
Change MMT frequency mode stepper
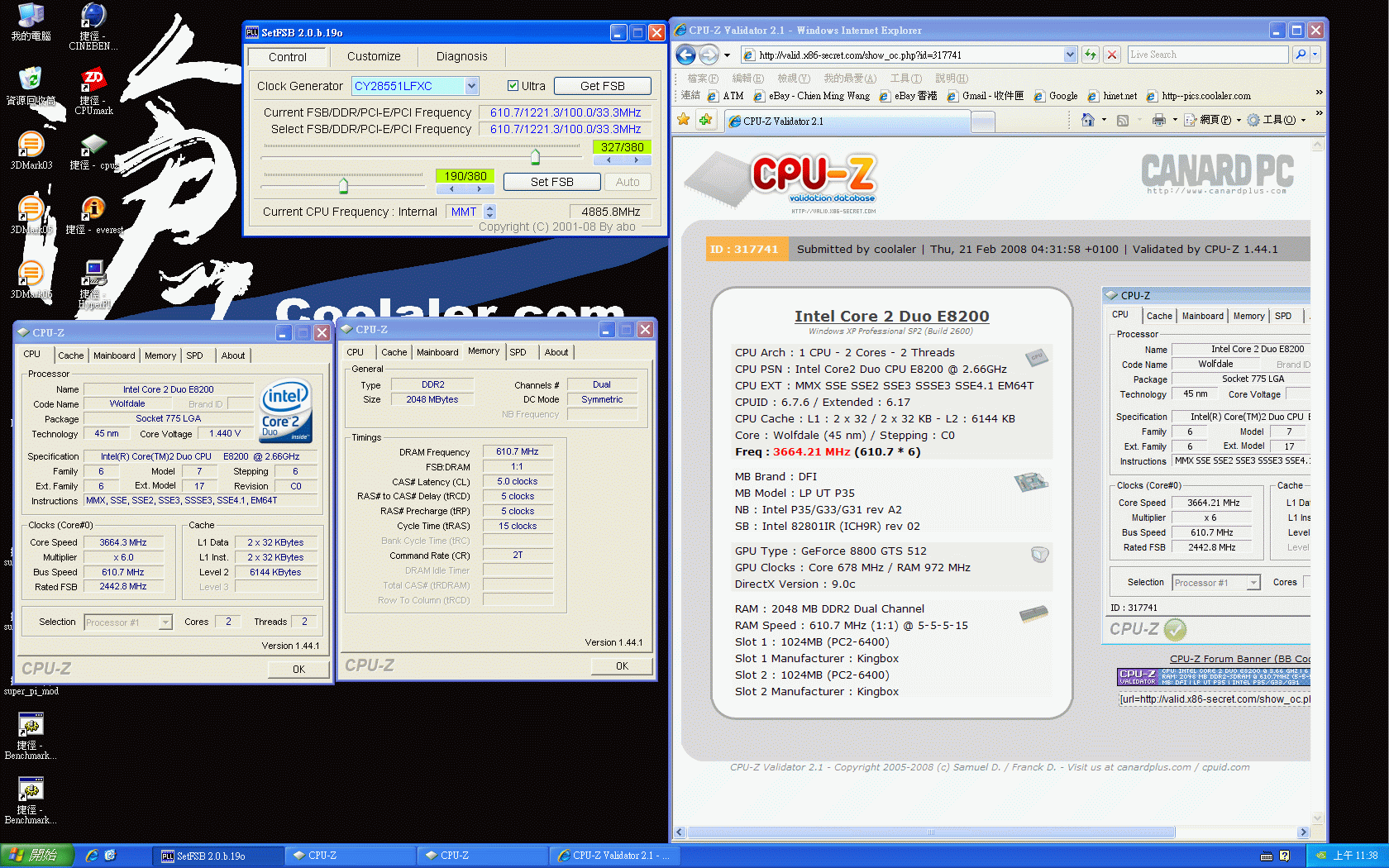(489, 212)
